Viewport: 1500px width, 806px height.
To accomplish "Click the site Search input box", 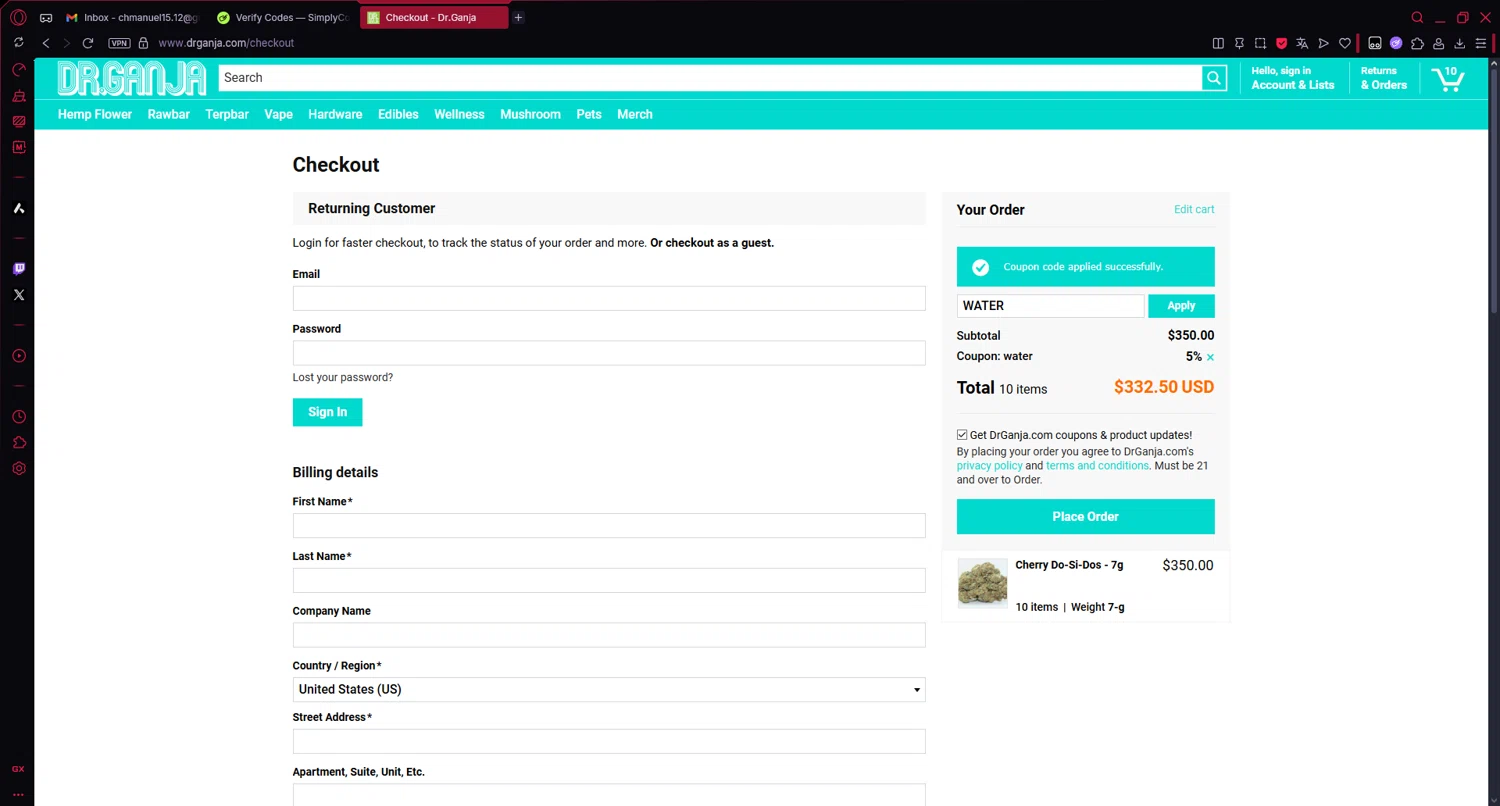I will click(710, 78).
